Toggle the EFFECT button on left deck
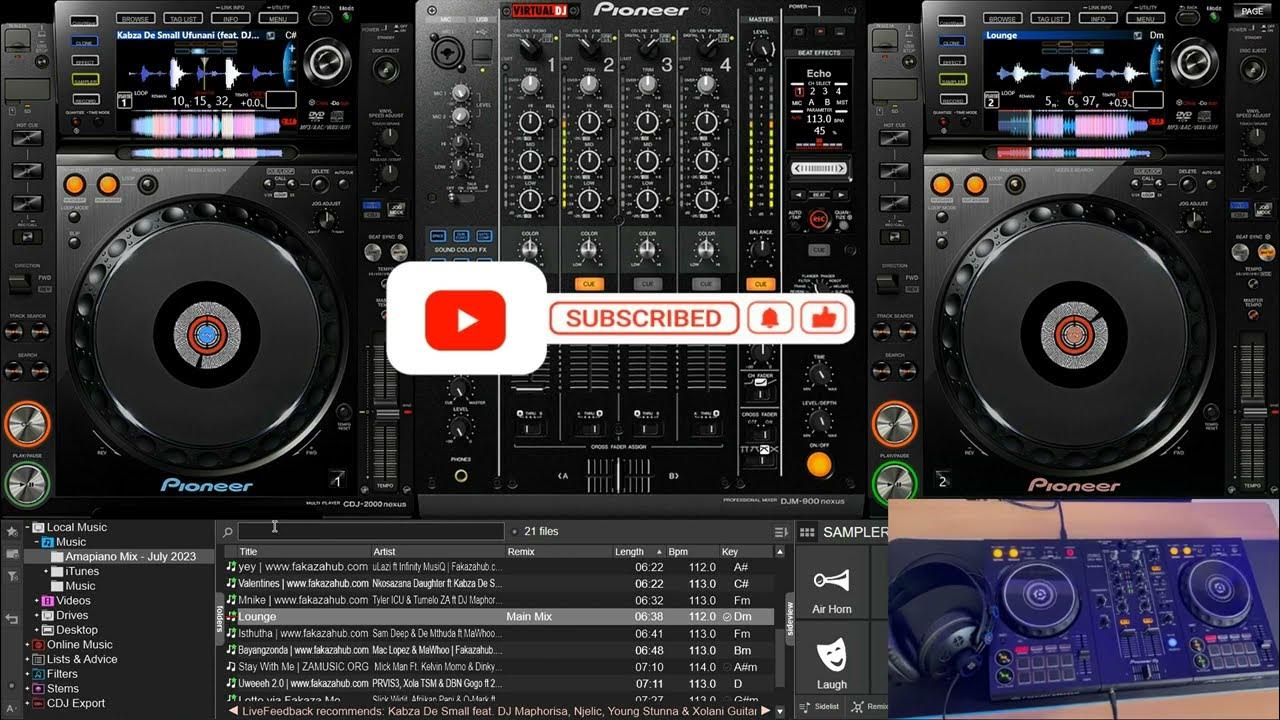 tap(84, 61)
